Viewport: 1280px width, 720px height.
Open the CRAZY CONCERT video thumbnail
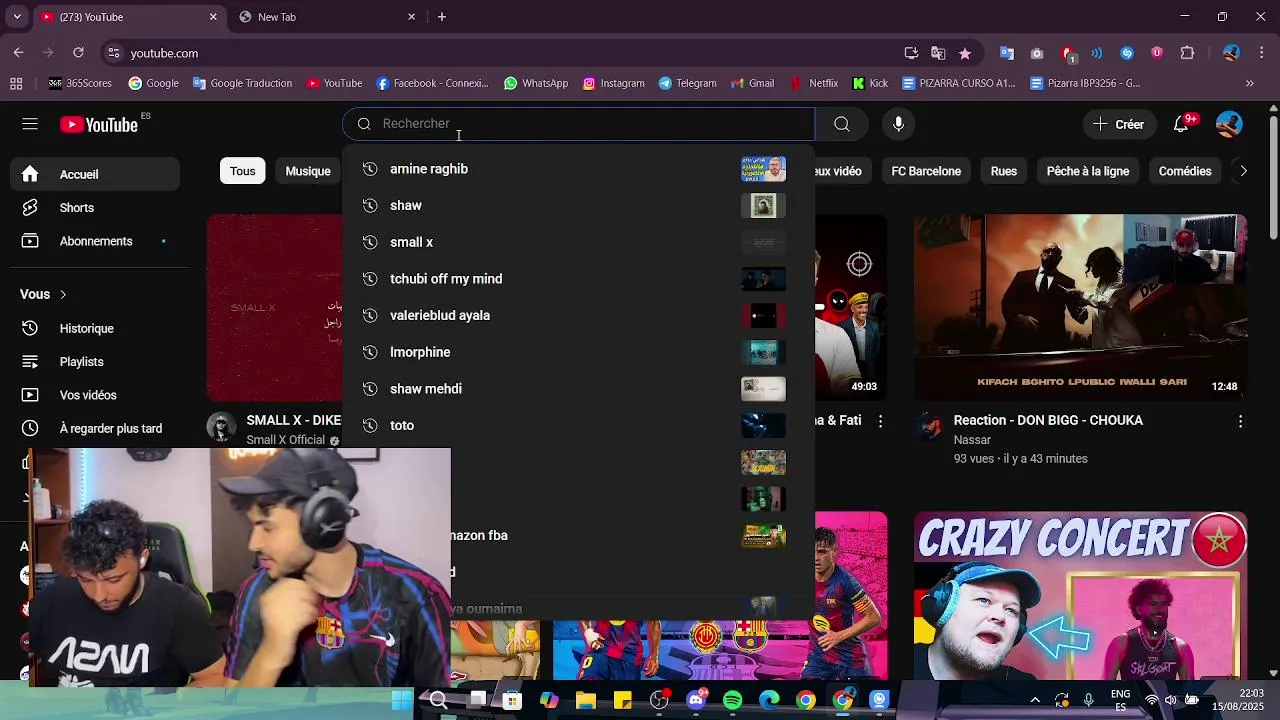[x=1080, y=596]
